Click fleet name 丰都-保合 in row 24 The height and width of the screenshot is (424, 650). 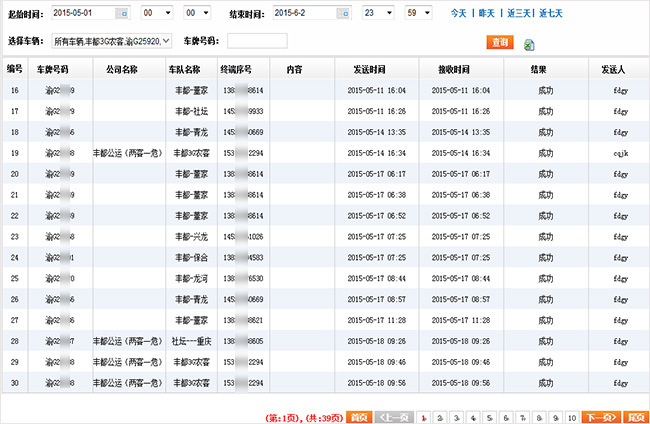[191, 257]
